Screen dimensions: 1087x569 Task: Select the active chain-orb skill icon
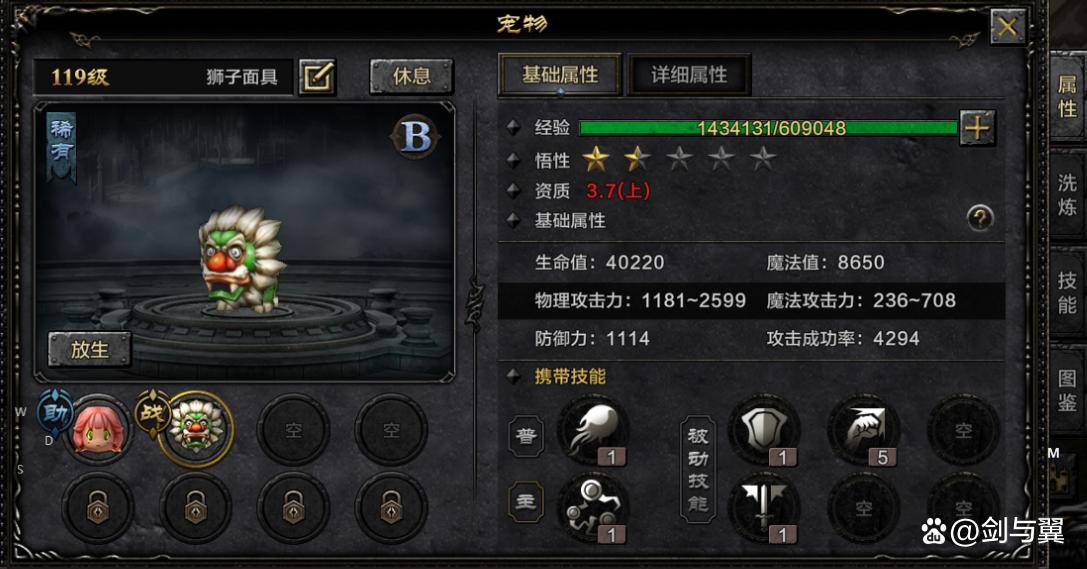tap(592, 507)
